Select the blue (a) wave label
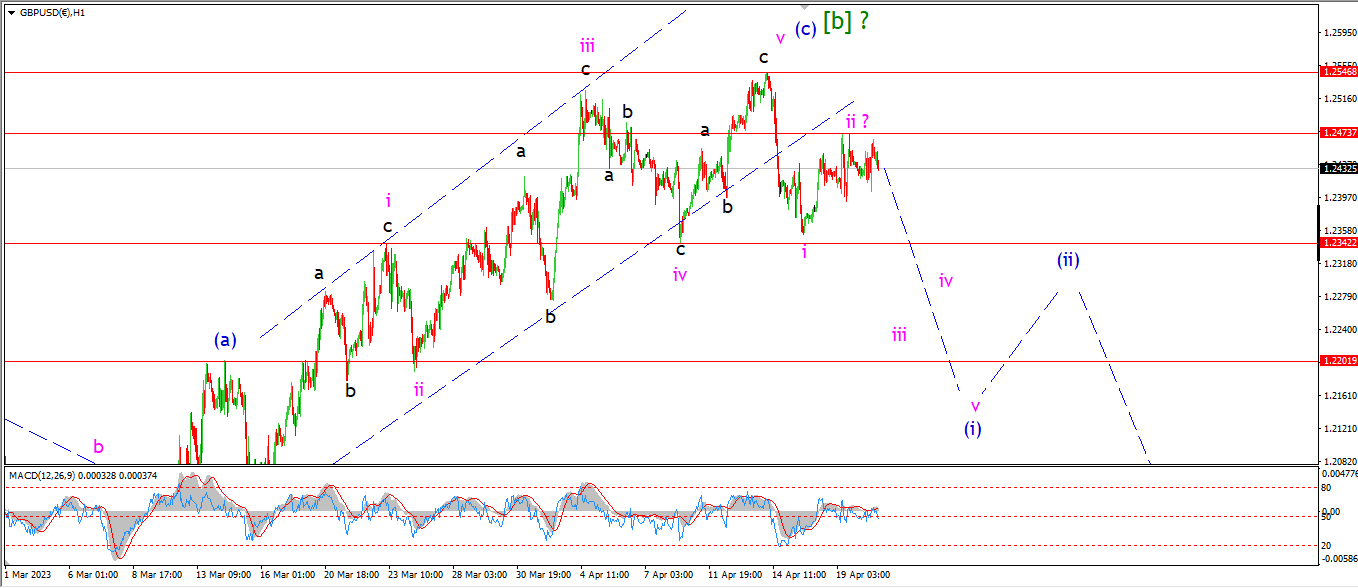The width and height of the screenshot is (1358, 588). [225, 340]
